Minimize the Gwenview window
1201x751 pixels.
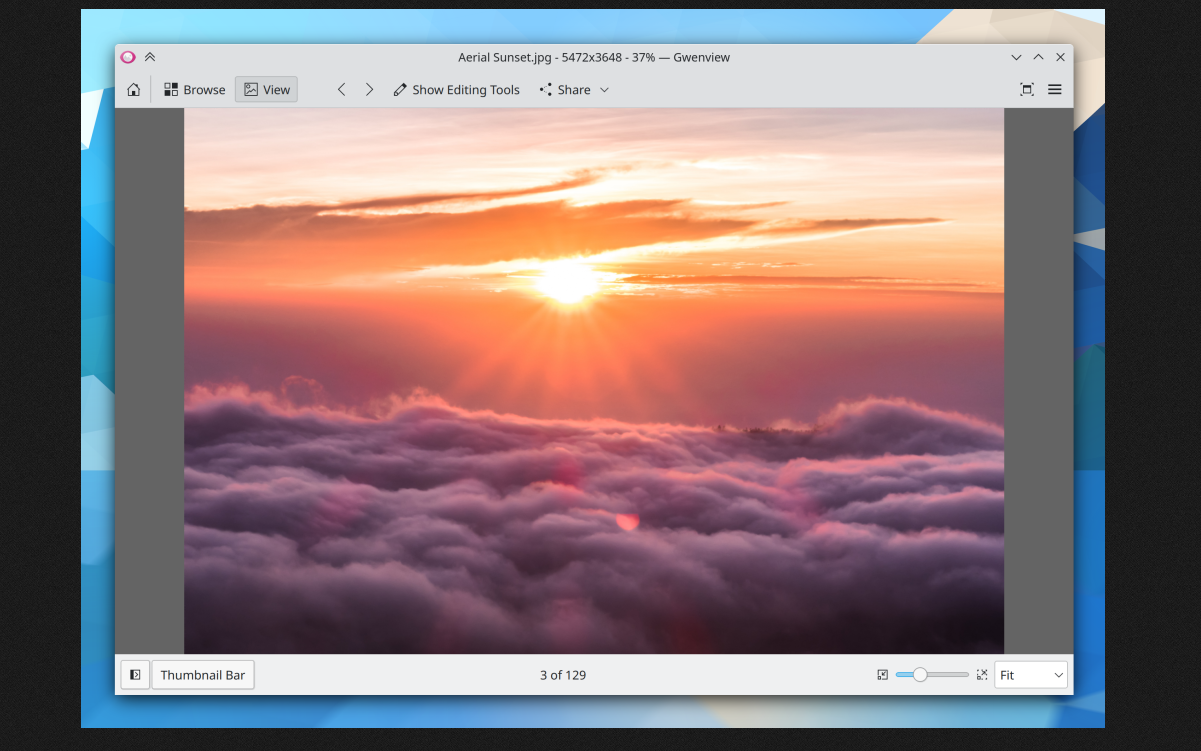1016,58
